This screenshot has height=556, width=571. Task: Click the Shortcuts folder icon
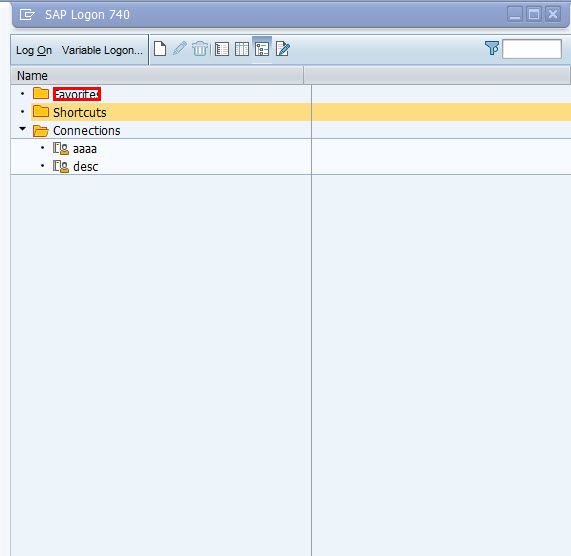click(41, 111)
